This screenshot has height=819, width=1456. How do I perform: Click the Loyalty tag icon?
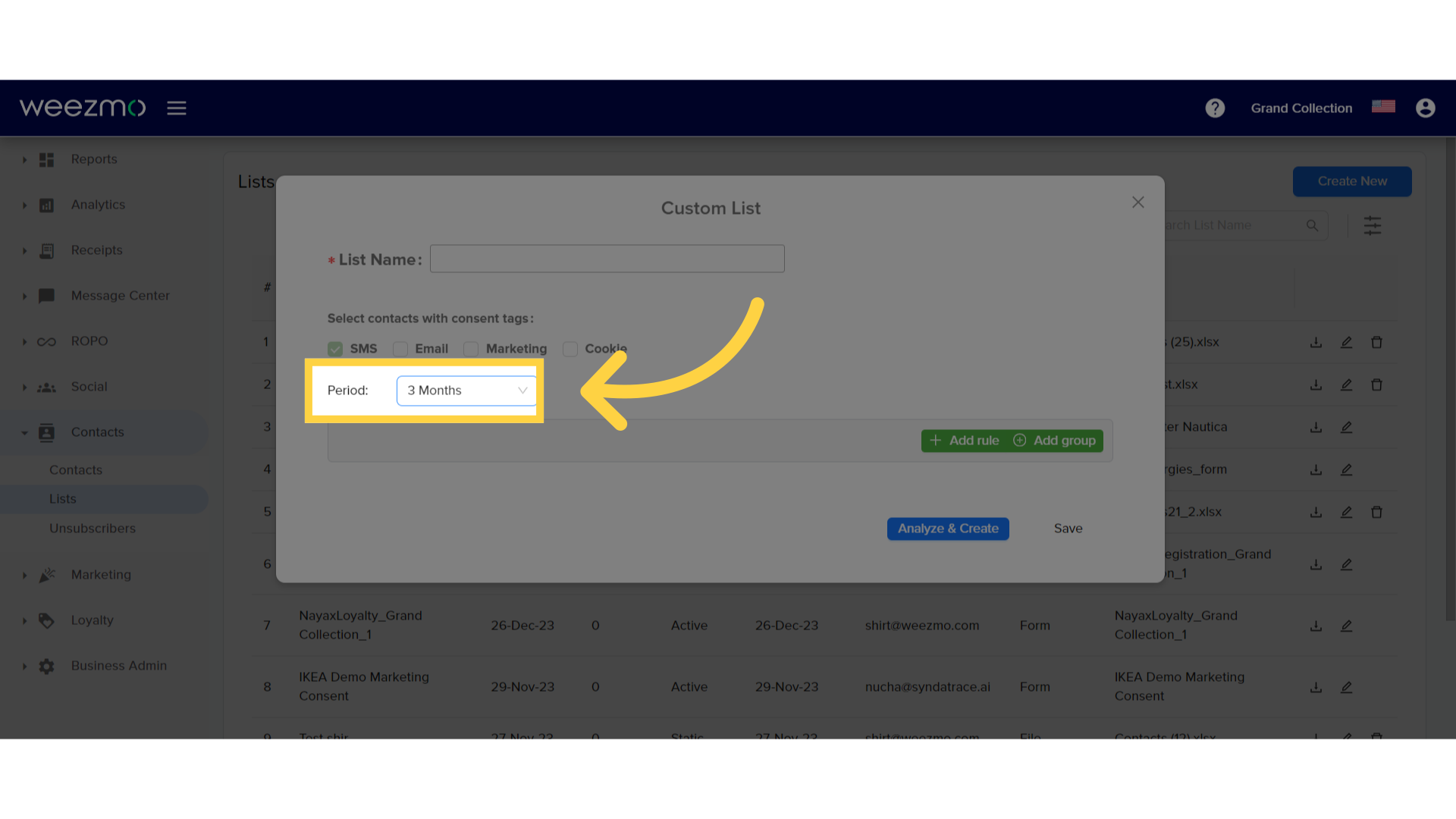46,620
